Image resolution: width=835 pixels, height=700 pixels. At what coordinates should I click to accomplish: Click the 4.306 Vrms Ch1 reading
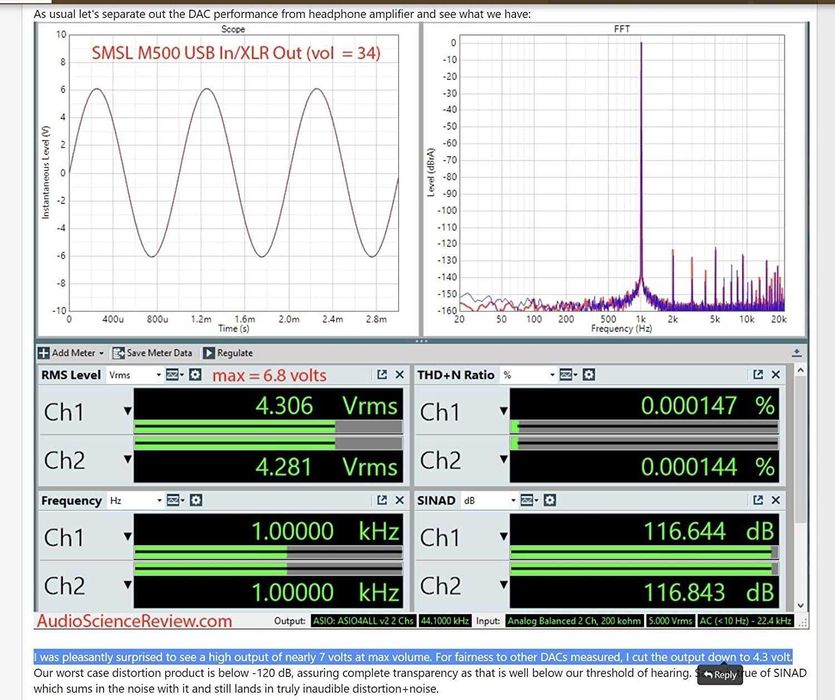pos(326,405)
